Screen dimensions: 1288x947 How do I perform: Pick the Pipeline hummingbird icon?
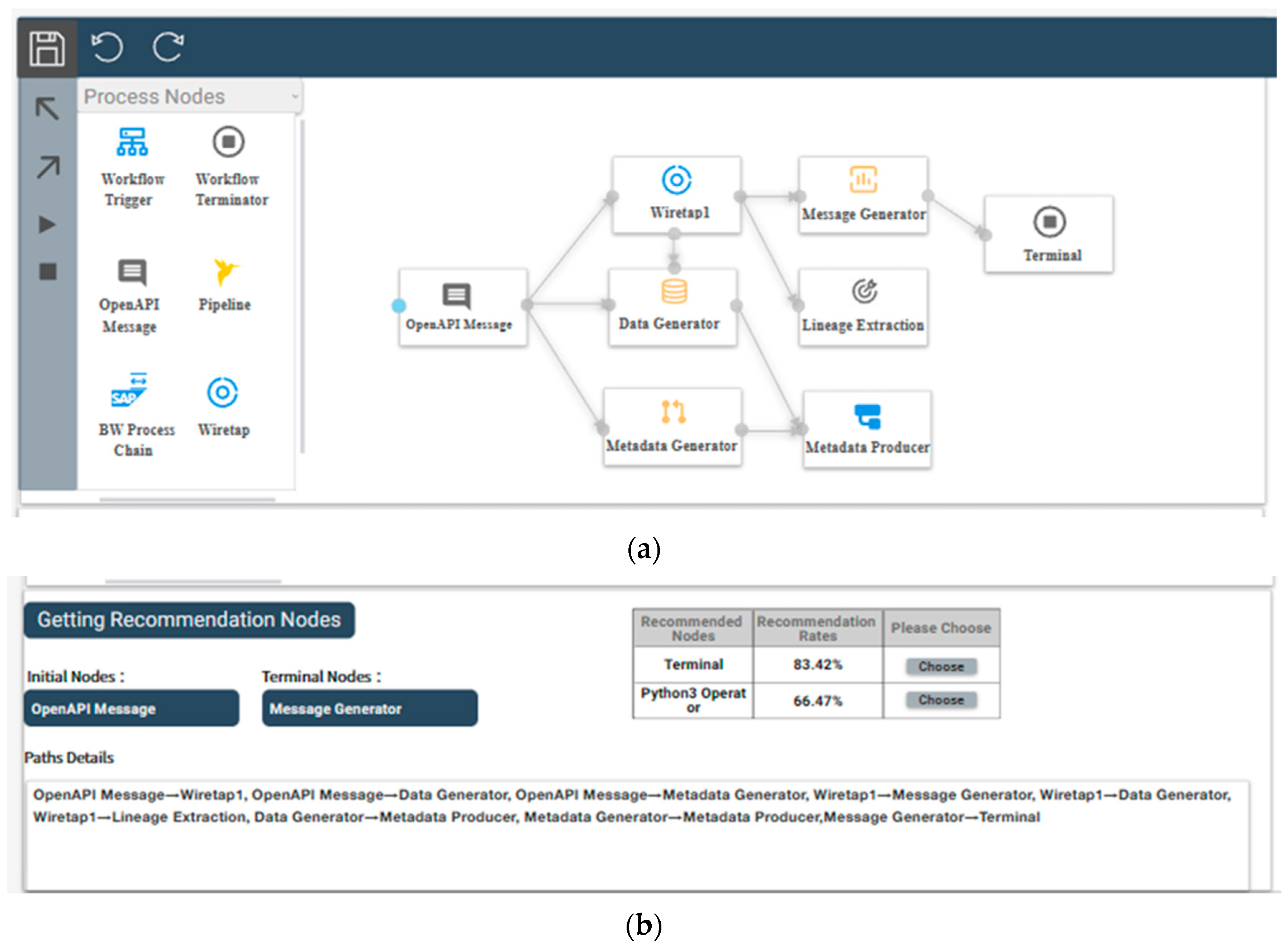(x=225, y=272)
